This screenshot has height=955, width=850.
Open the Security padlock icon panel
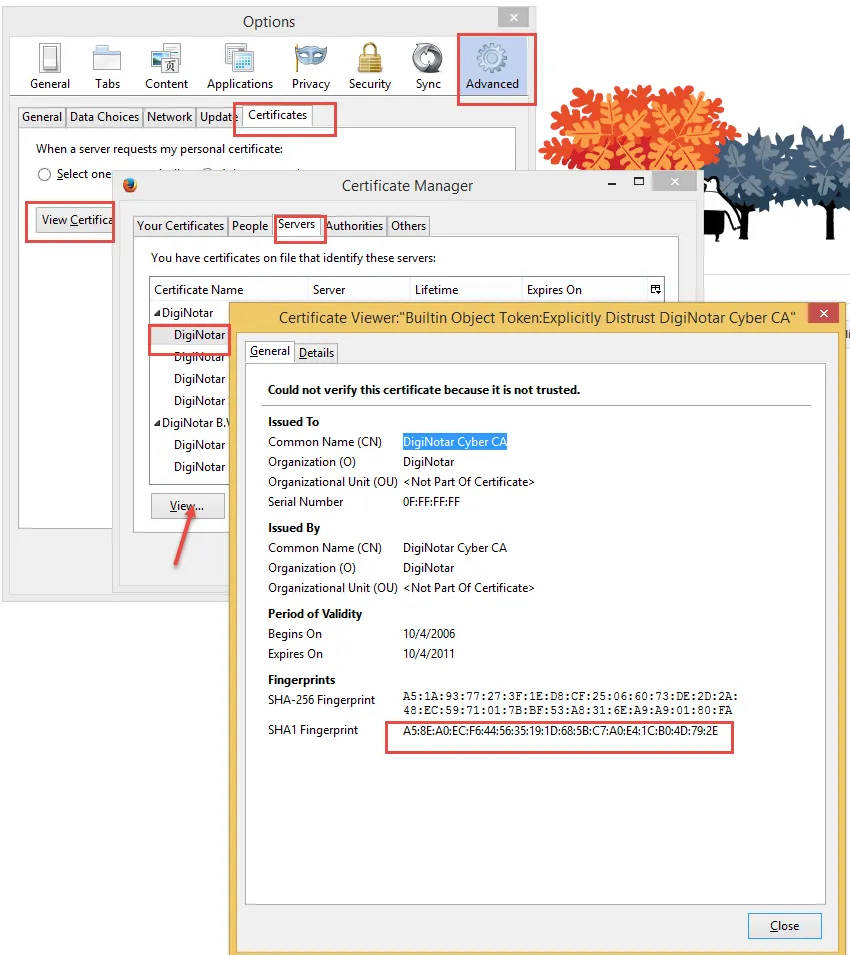[x=370, y=67]
